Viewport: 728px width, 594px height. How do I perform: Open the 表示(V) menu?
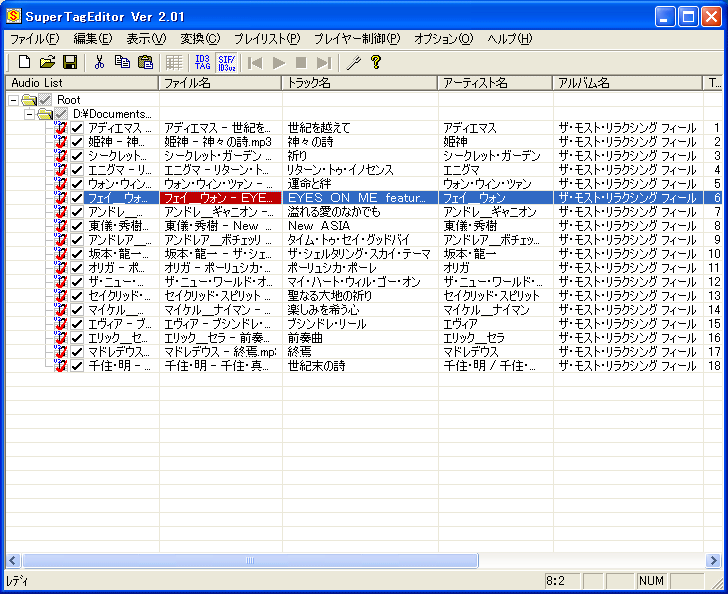[146, 39]
